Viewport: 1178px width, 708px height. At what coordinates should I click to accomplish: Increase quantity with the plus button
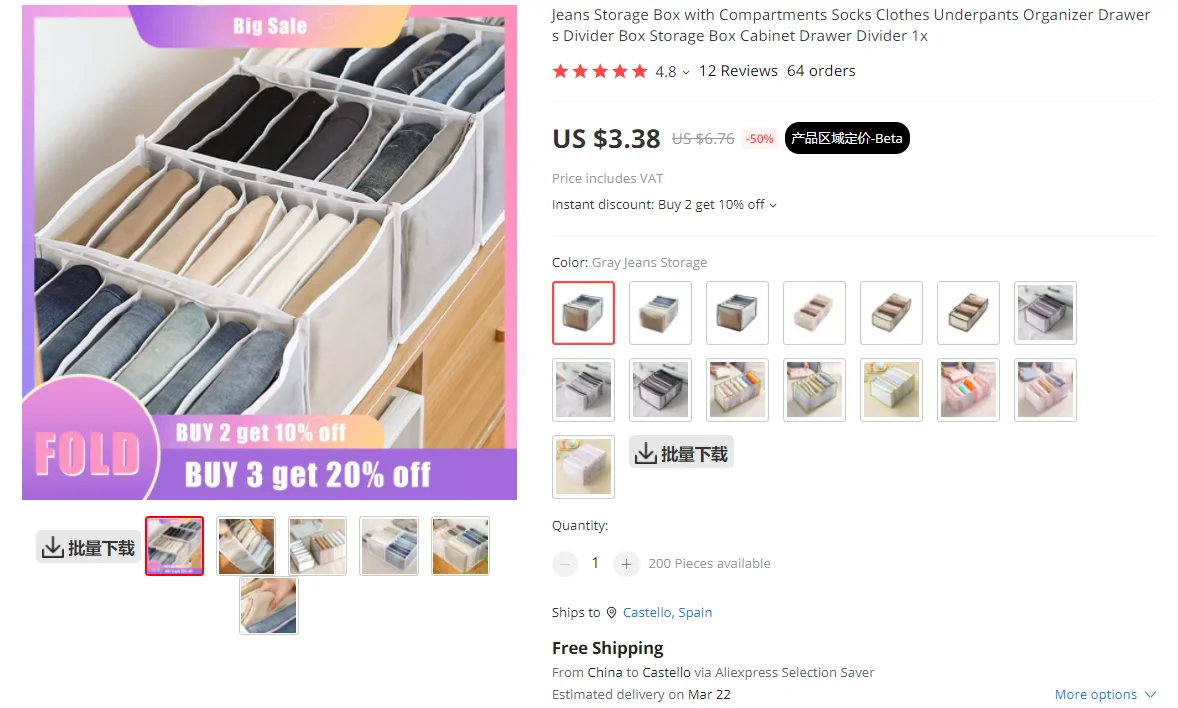pos(626,564)
